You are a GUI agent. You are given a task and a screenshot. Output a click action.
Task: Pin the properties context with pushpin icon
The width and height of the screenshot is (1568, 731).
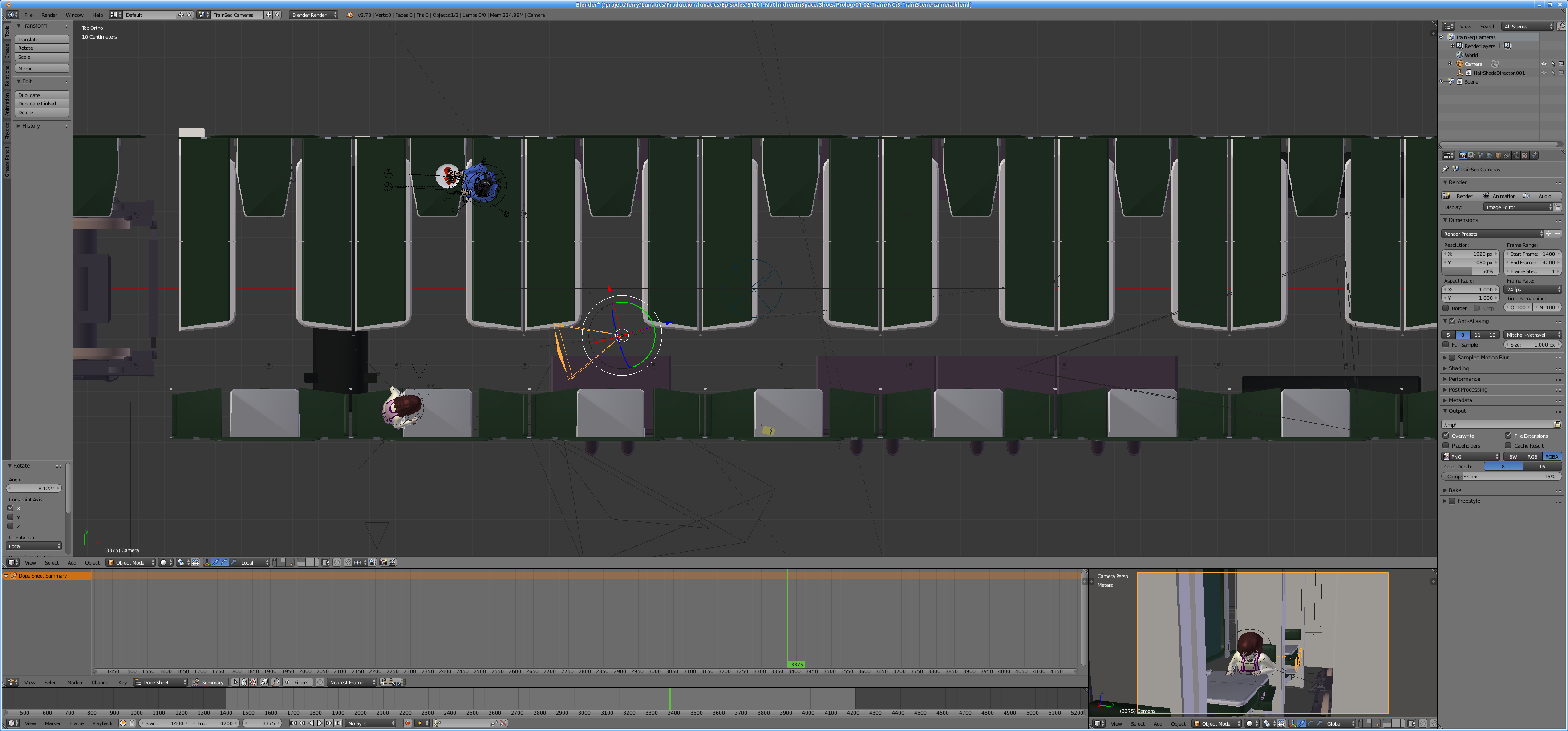1446,169
